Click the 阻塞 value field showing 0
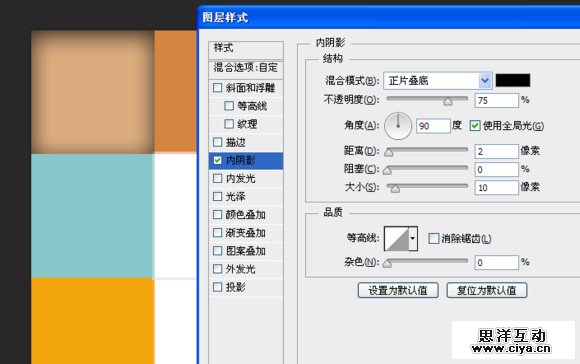The image size is (580, 364). click(x=496, y=169)
